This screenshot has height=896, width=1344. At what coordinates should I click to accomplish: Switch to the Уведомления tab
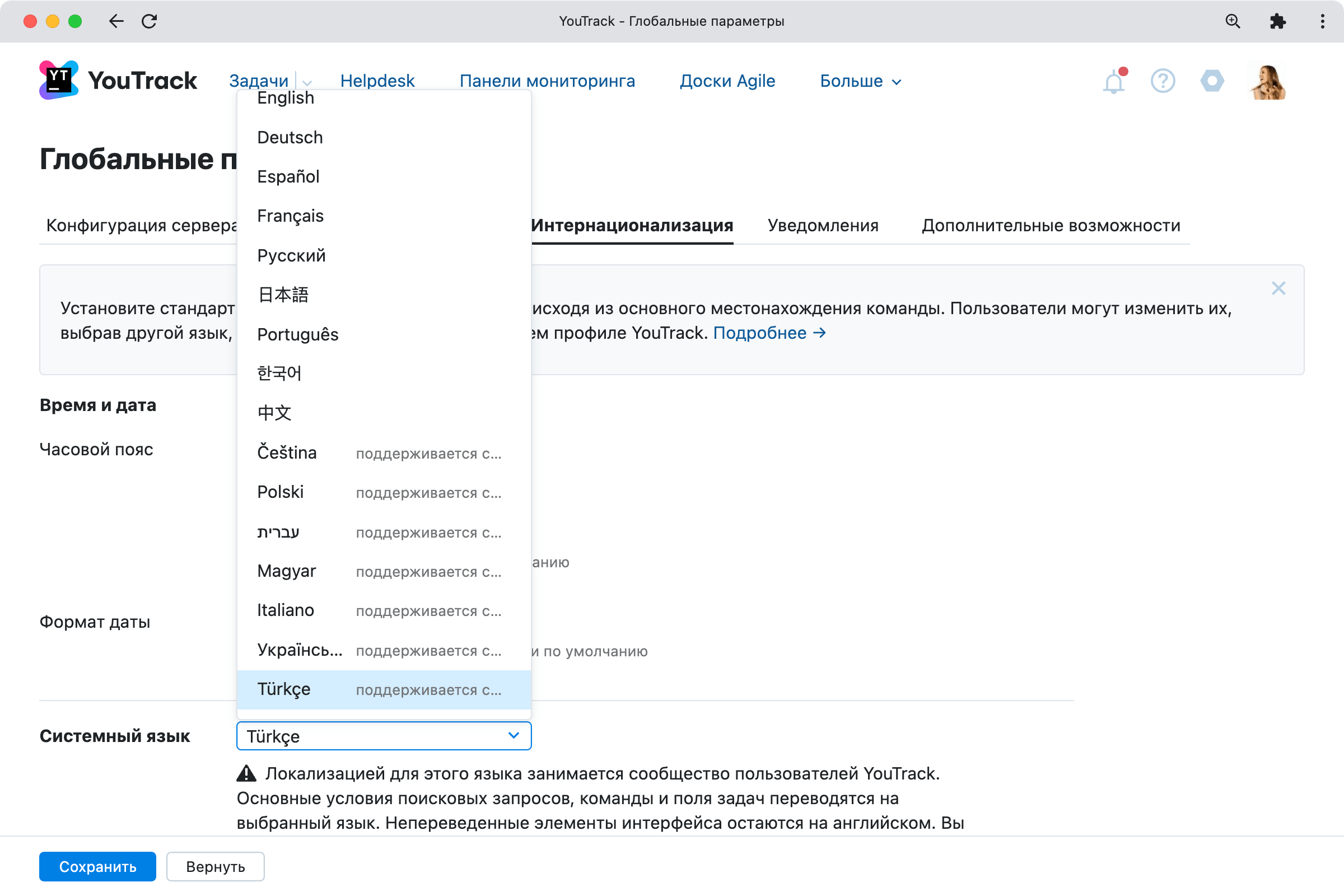(822, 225)
